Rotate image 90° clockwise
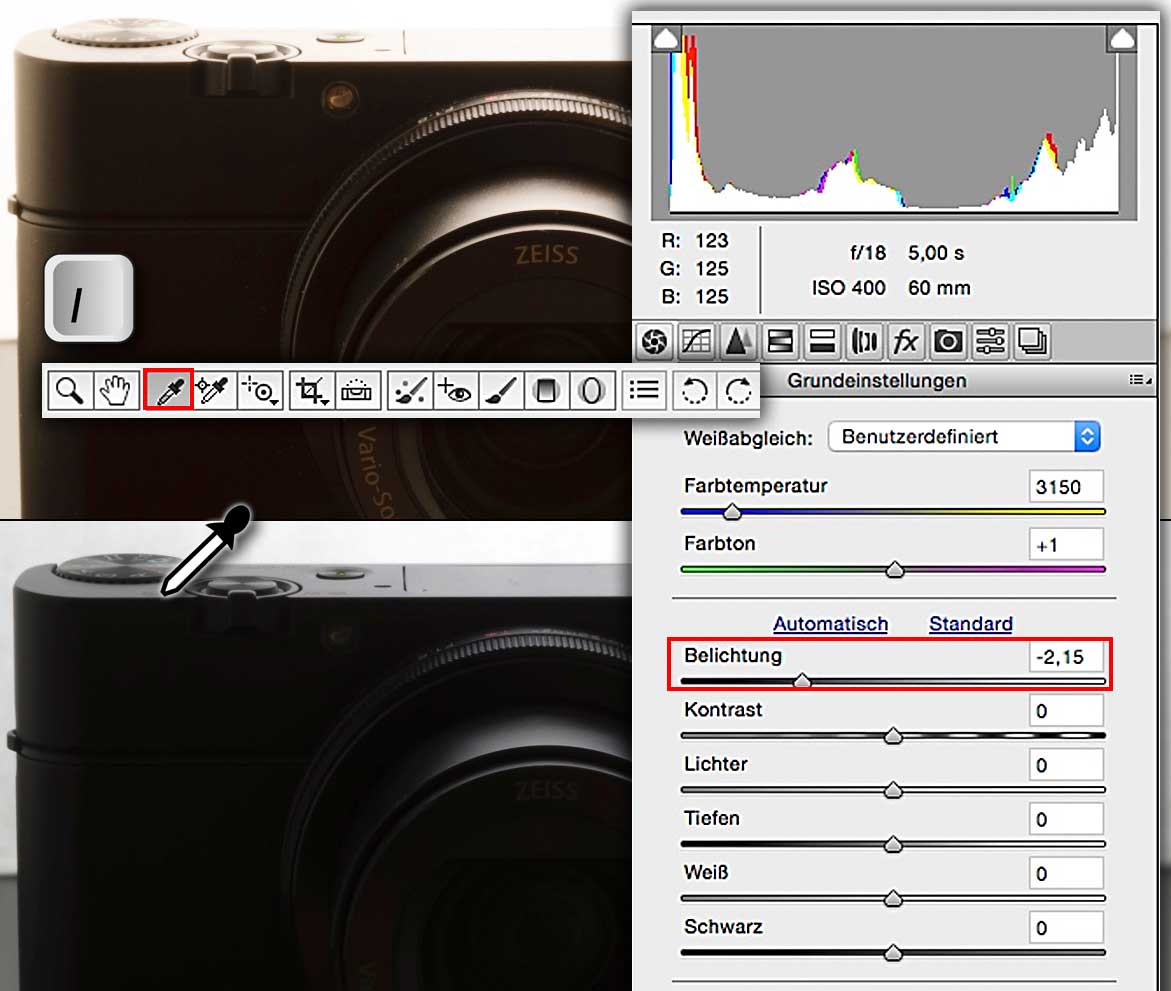This screenshot has width=1171, height=991. tap(738, 388)
